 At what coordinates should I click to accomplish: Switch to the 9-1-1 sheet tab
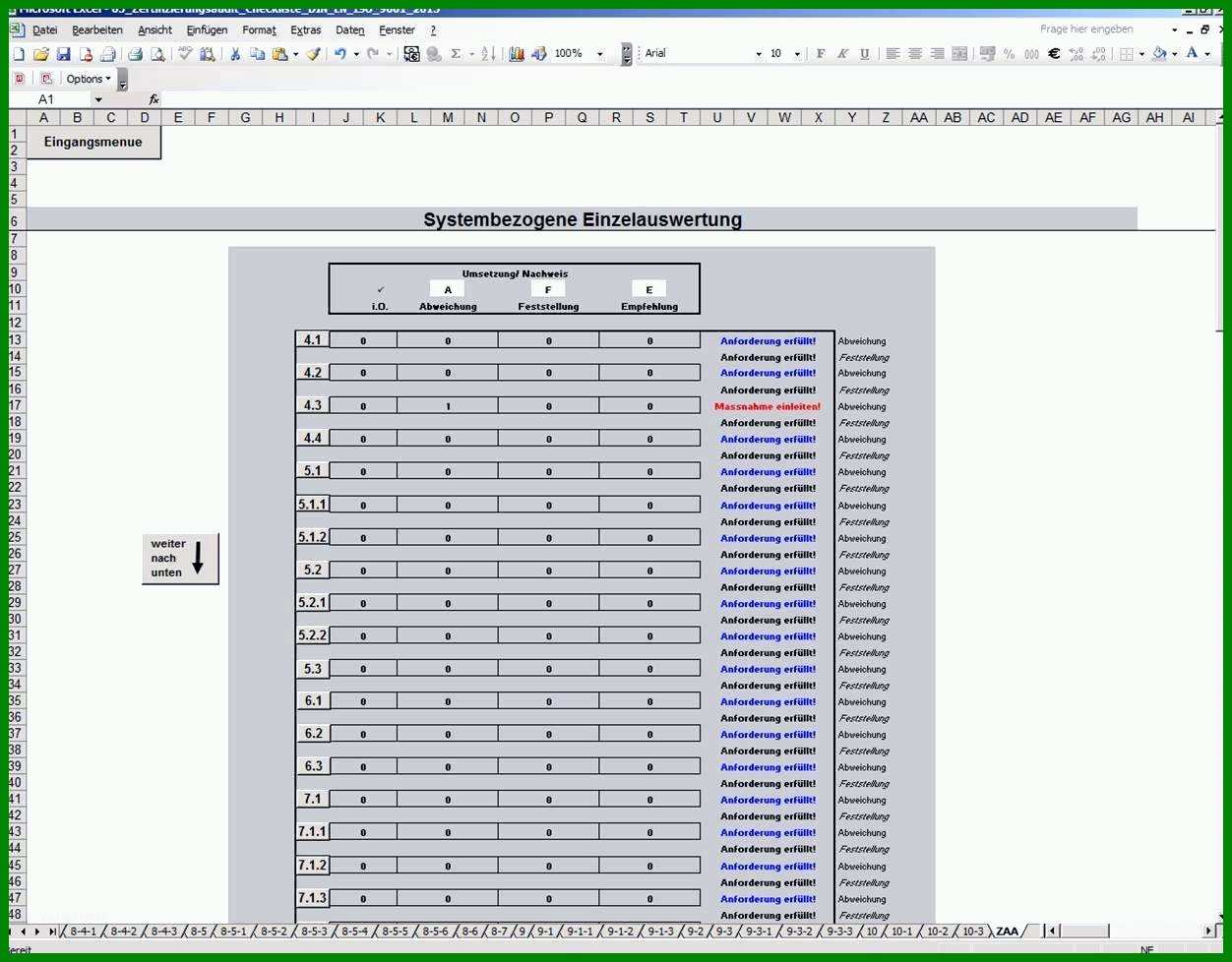click(580, 932)
